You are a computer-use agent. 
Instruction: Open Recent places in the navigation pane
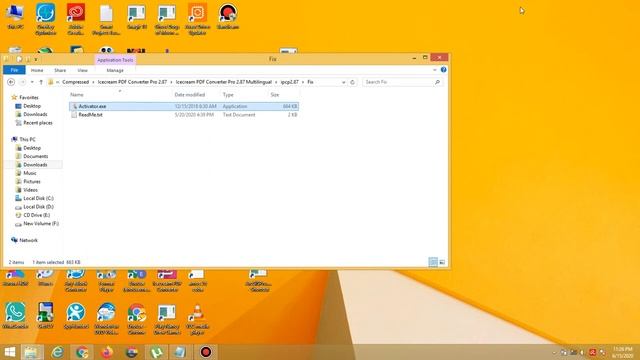pyautogui.click(x=38, y=123)
